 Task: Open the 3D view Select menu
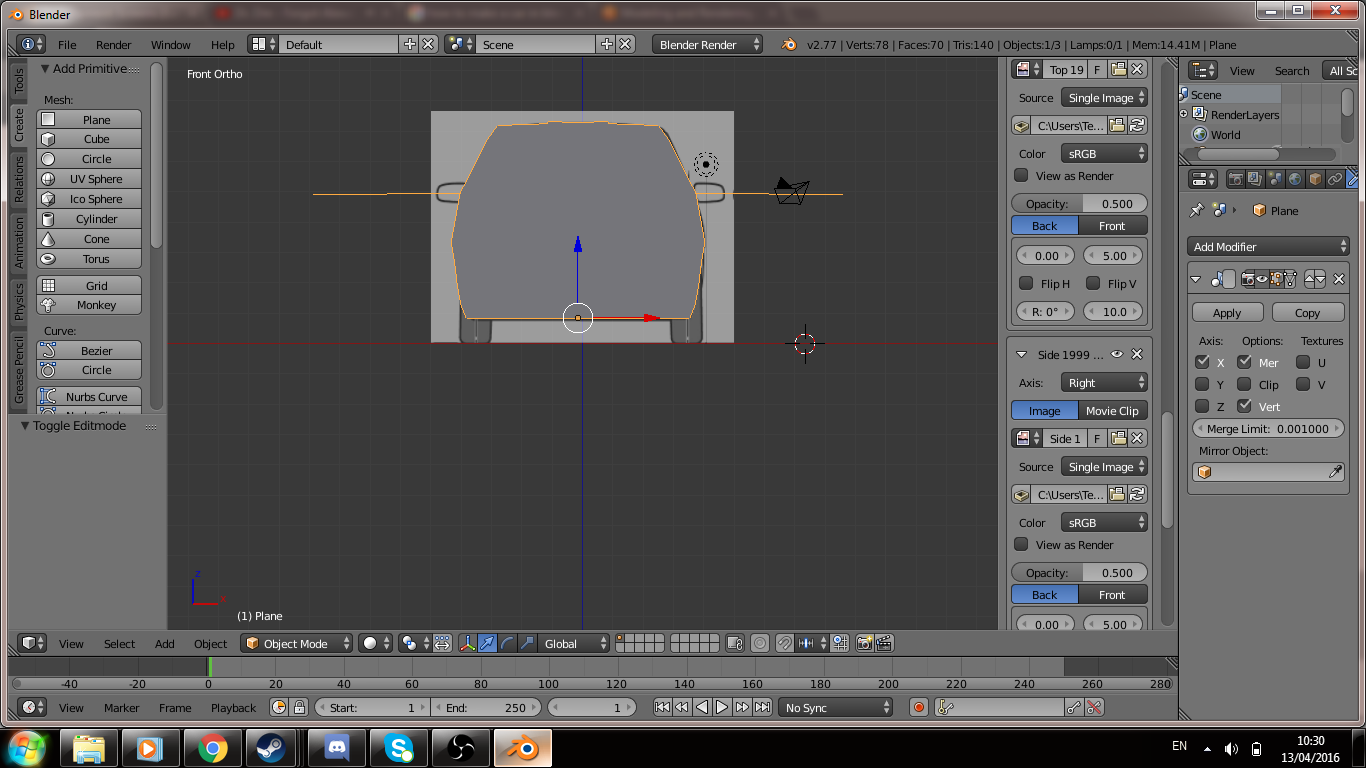pos(119,644)
